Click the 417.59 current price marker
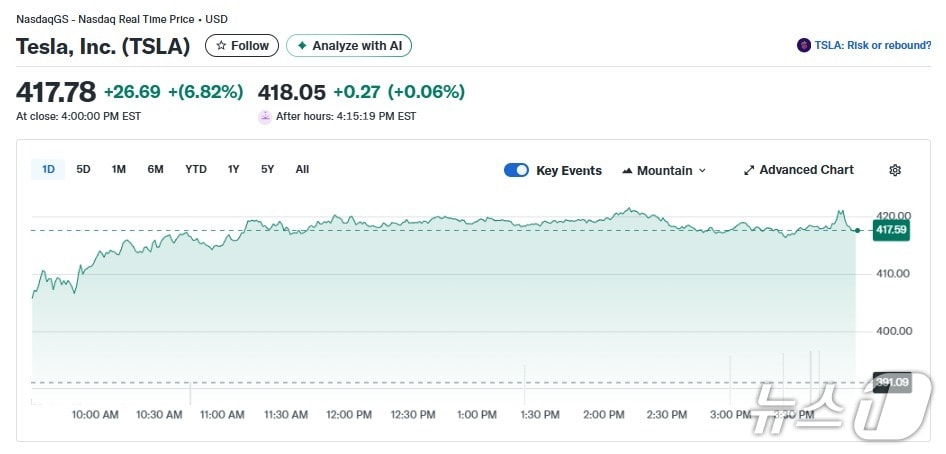946x454 pixels. [890, 230]
